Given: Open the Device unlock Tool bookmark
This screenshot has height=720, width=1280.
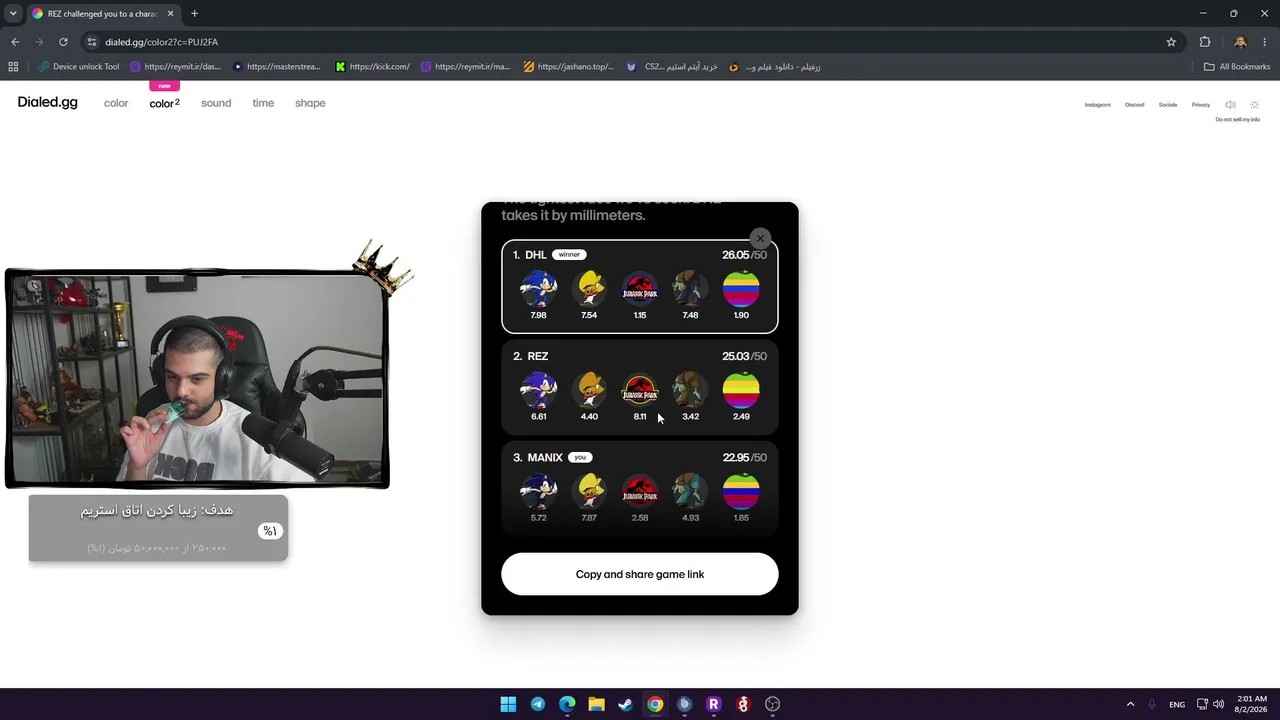Looking at the screenshot, I should (x=79, y=67).
